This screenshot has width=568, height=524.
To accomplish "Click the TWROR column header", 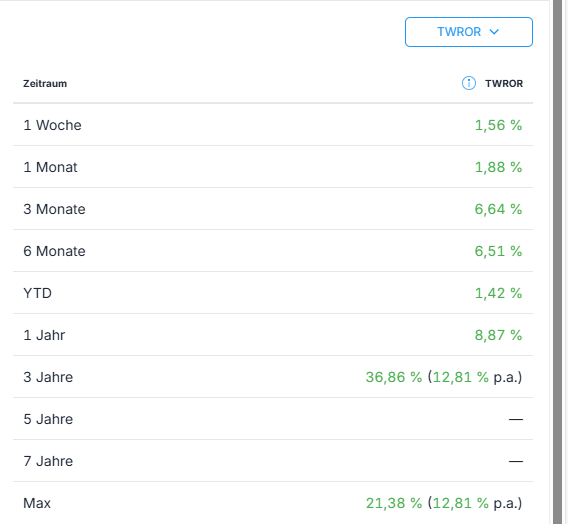I will tap(504, 84).
